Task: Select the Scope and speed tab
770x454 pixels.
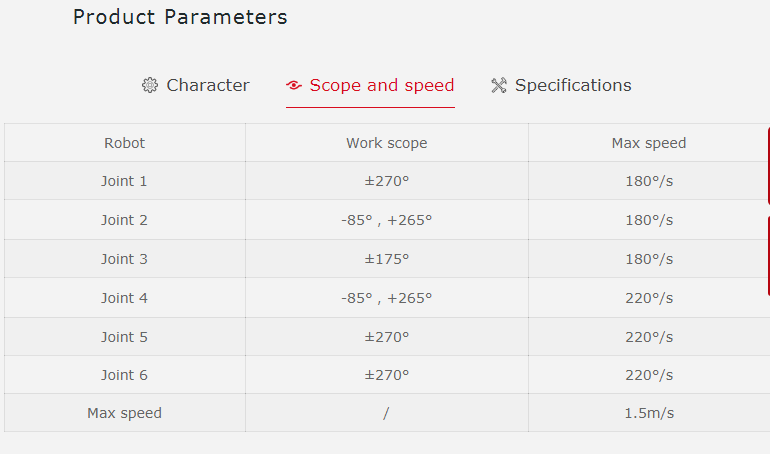Action: point(381,86)
